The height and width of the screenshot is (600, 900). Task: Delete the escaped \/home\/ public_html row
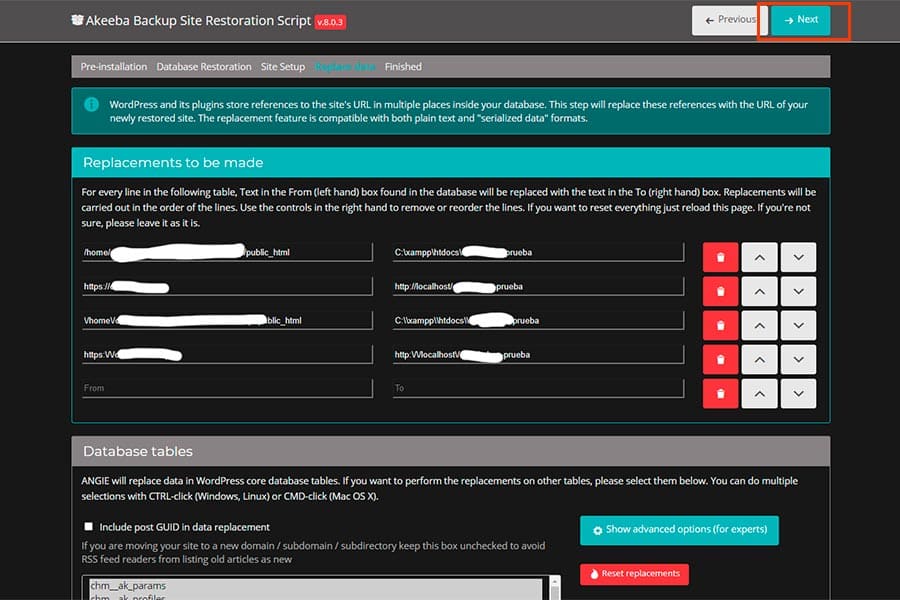pos(720,326)
